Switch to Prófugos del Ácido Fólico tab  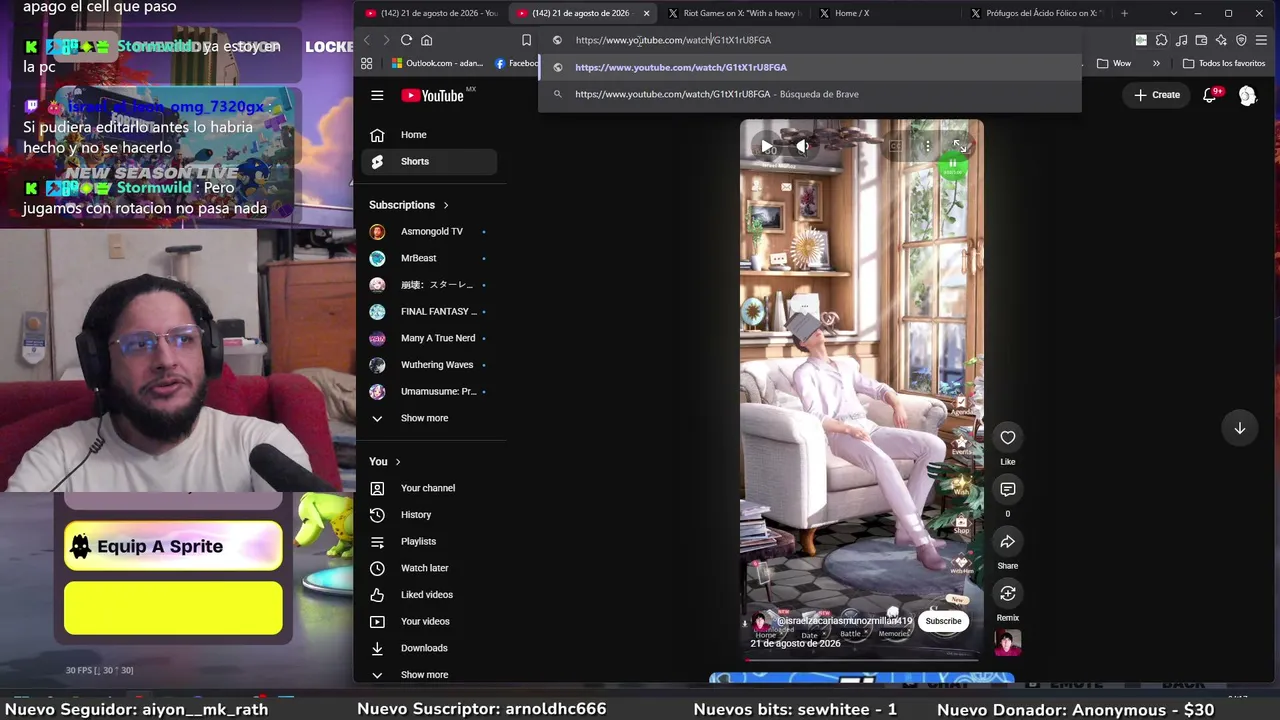(x=1036, y=13)
